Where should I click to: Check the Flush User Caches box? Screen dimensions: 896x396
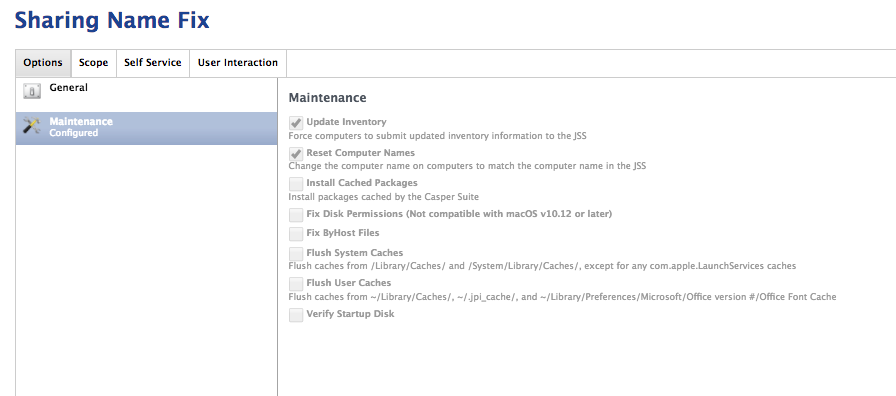296,283
